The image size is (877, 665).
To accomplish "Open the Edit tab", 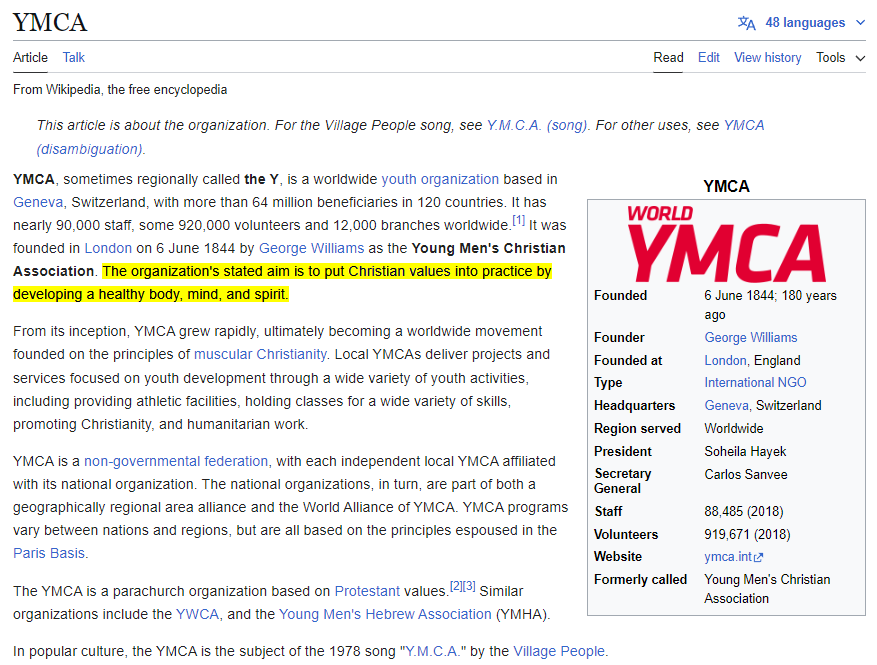I will [x=709, y=58].
